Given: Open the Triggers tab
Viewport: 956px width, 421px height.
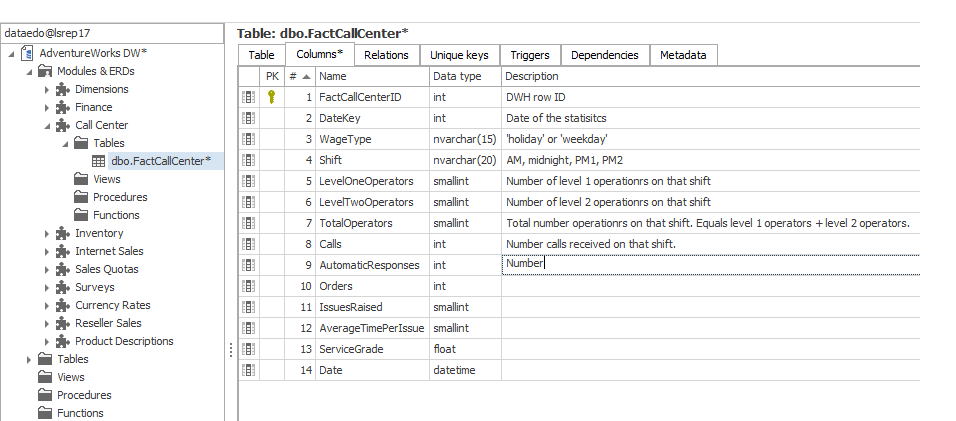Looking at the screenshot, I should click(x=529, y=55).
